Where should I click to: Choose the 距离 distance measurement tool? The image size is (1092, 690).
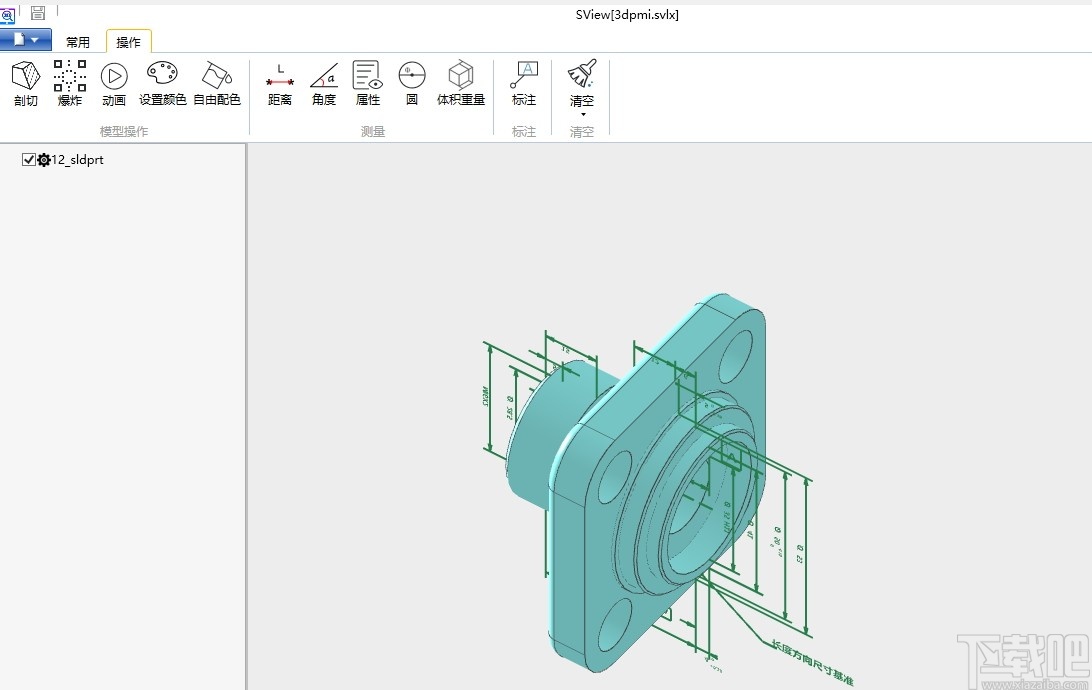coord(280,82)
